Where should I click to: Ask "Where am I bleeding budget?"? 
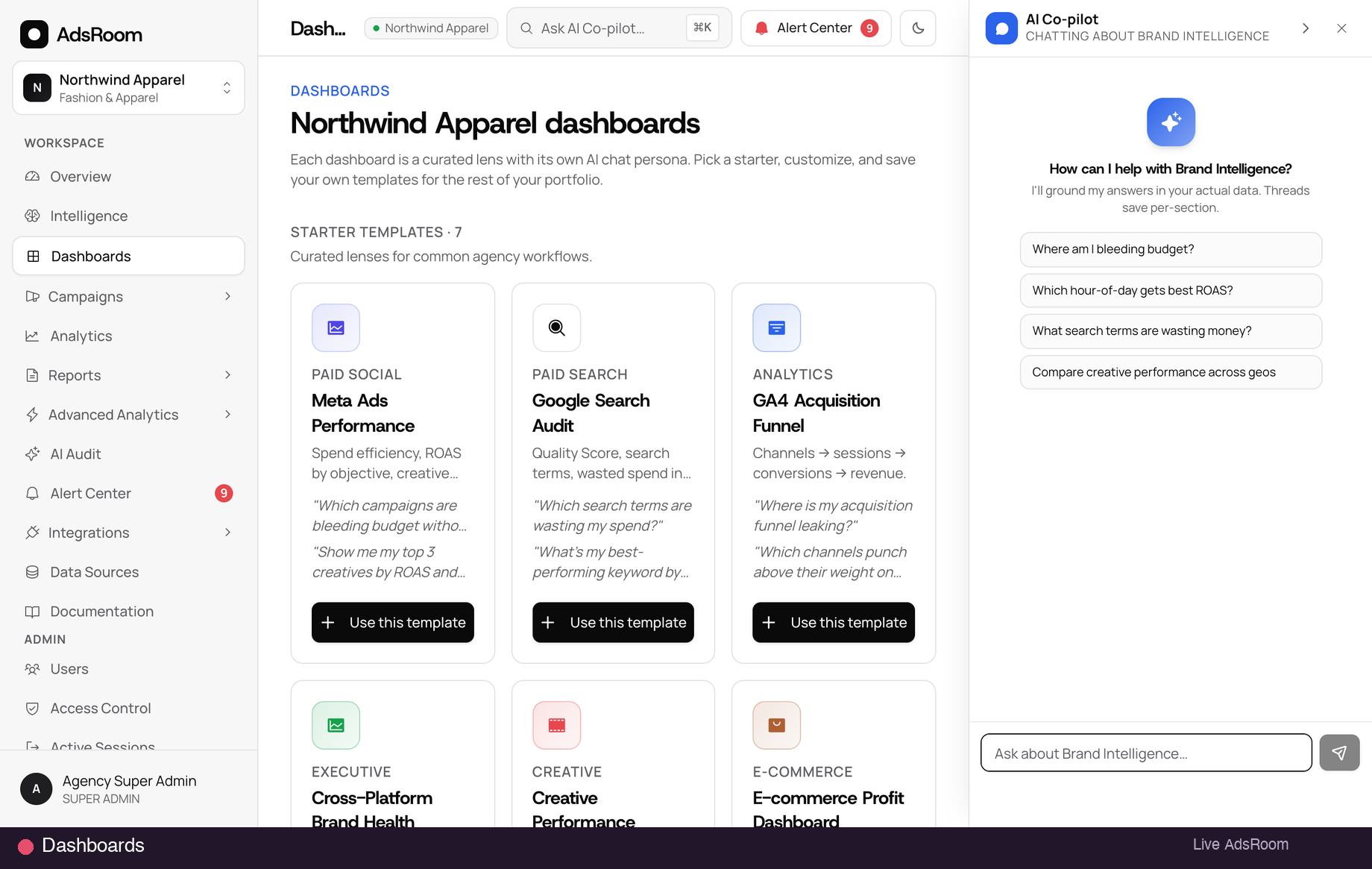(x=1171, y=249)
